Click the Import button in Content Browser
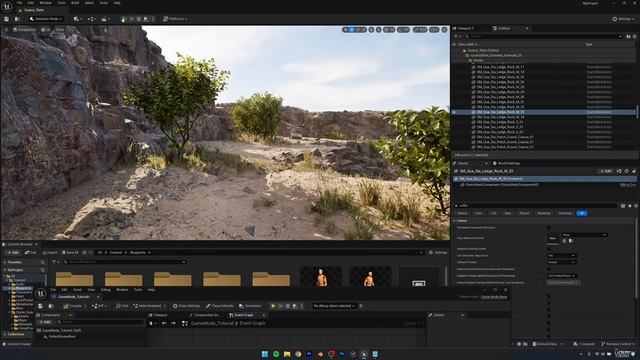The image size is (640, 360). click(50, 253)
